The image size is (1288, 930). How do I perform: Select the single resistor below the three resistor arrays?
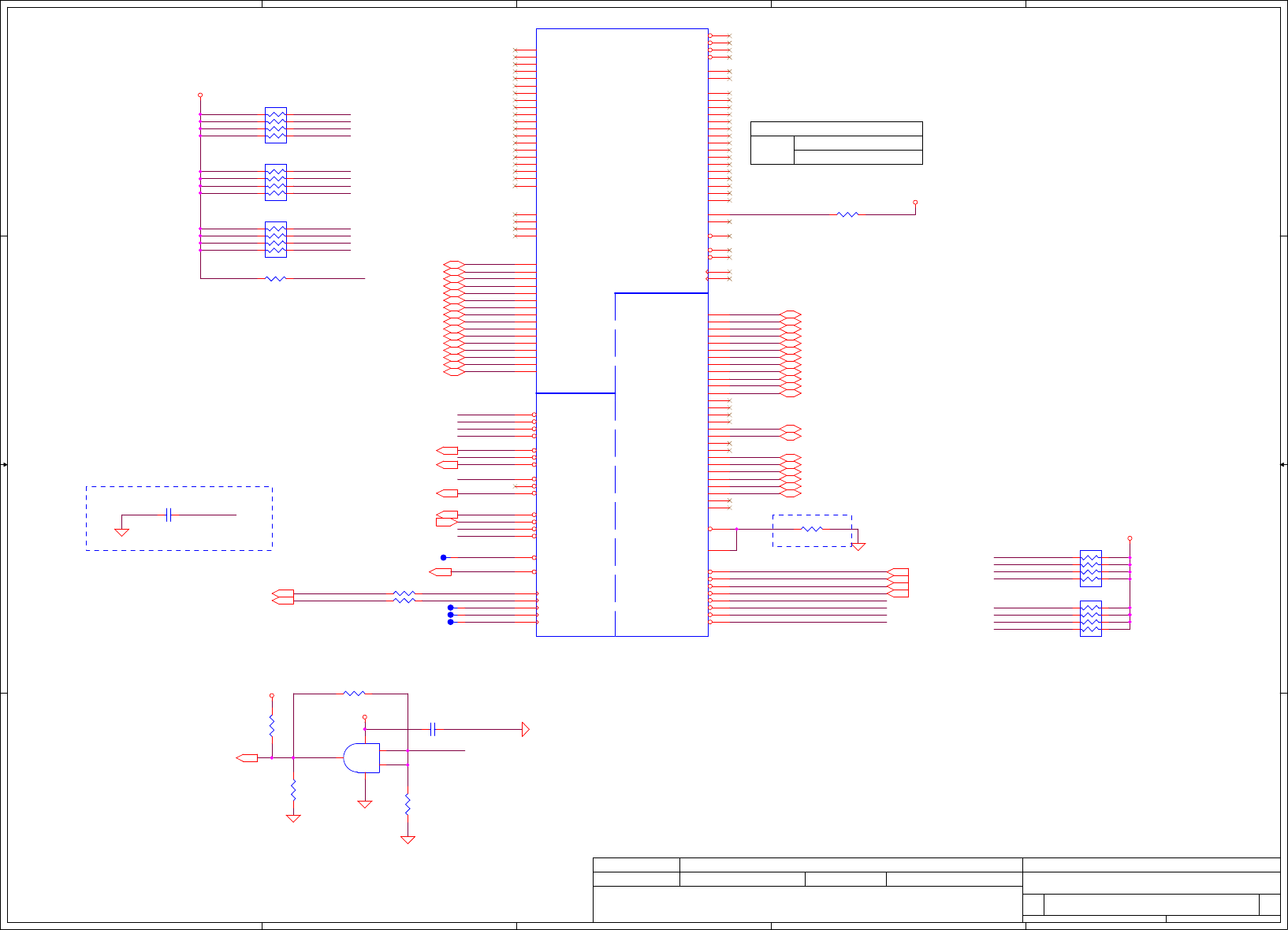pos(275,278)
